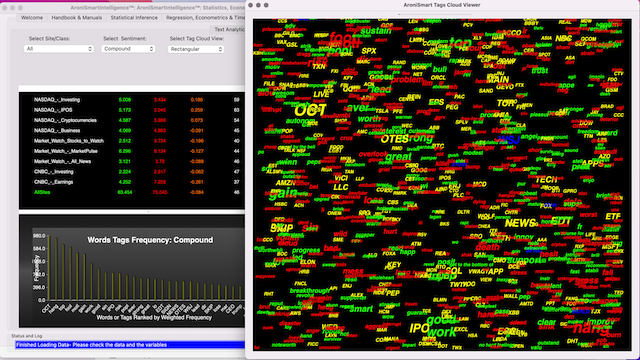Click the red problem tag

pos(407,80)
